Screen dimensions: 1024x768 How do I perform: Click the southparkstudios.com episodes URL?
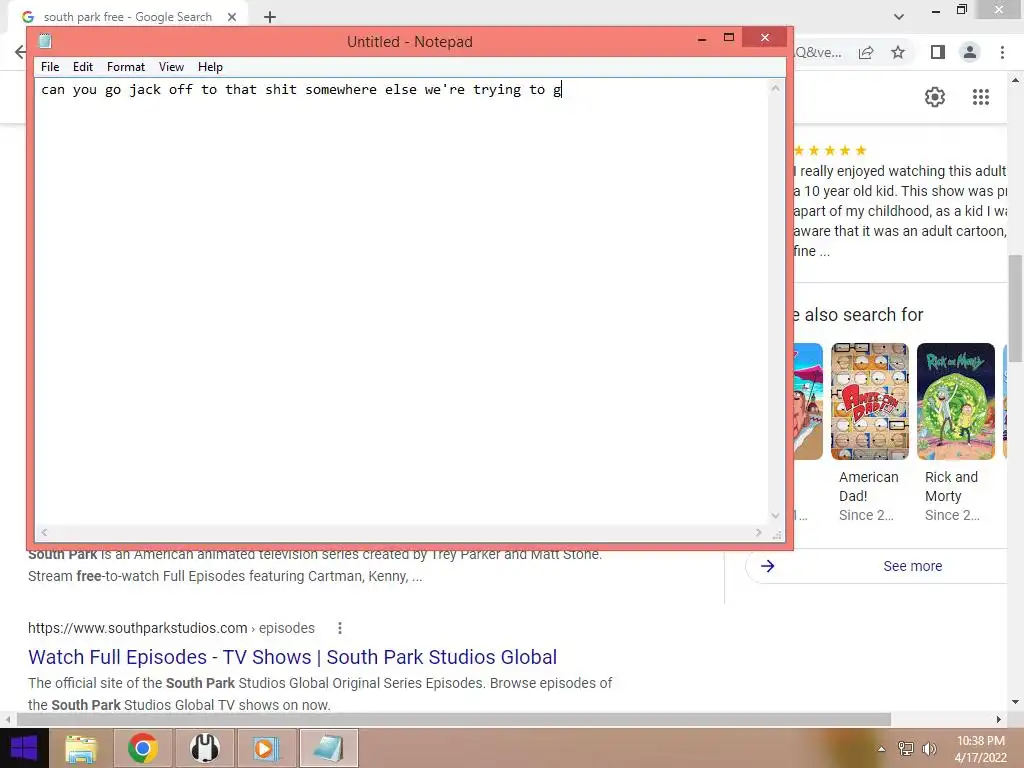pyautogui.click(x=171, y=628)
